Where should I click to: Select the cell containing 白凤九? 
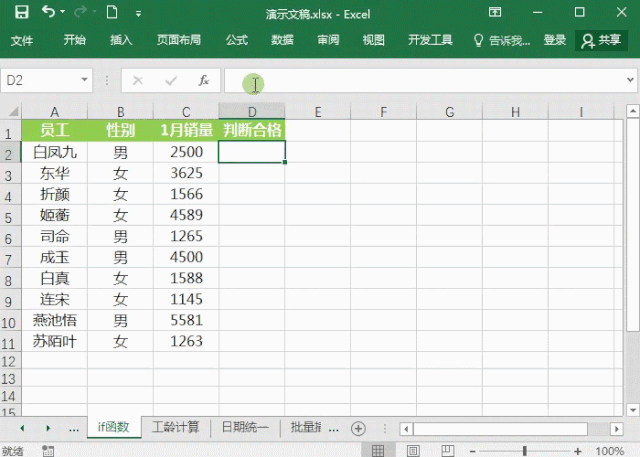coord(54,152)
